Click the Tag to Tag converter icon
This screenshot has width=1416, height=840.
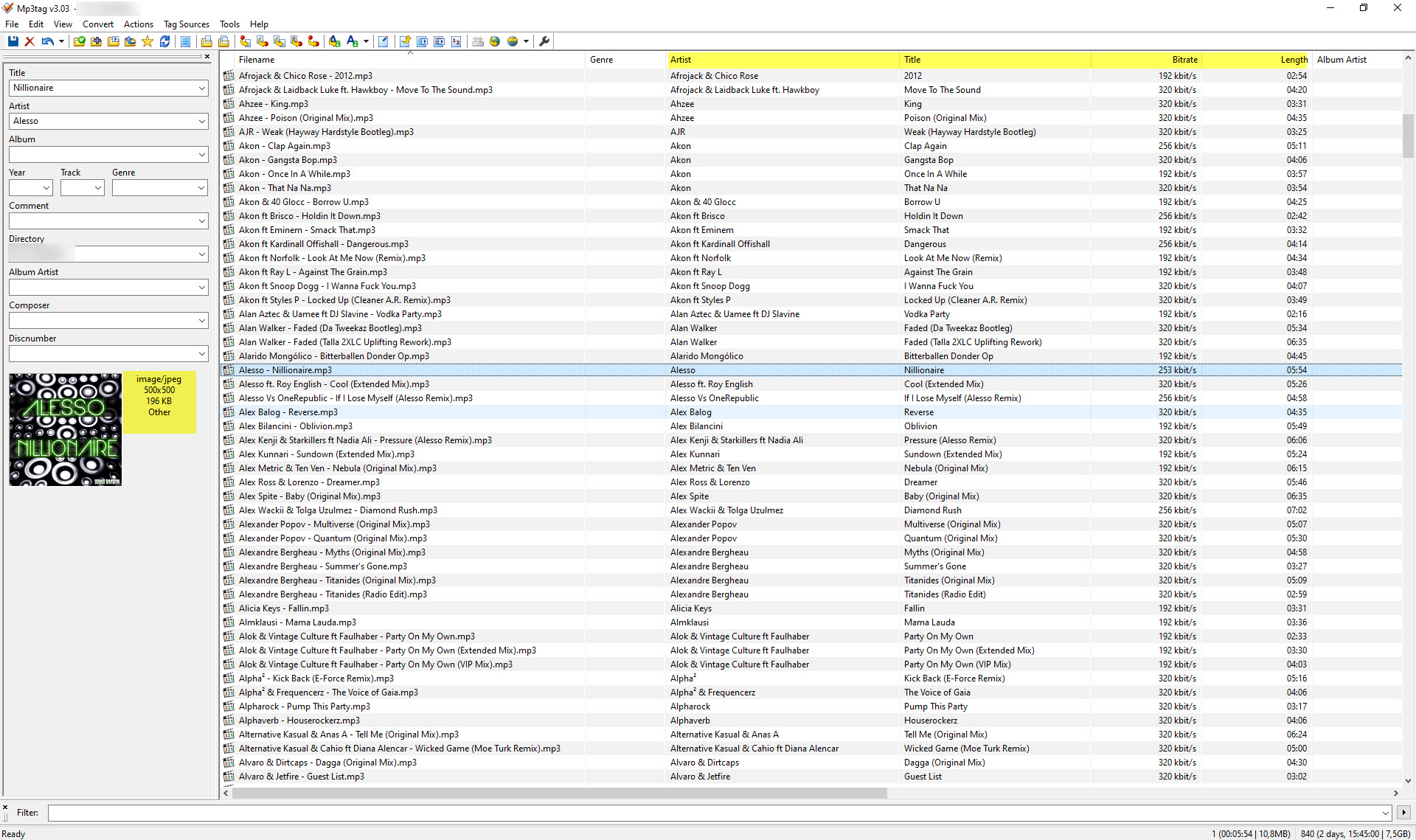point(313,42)
